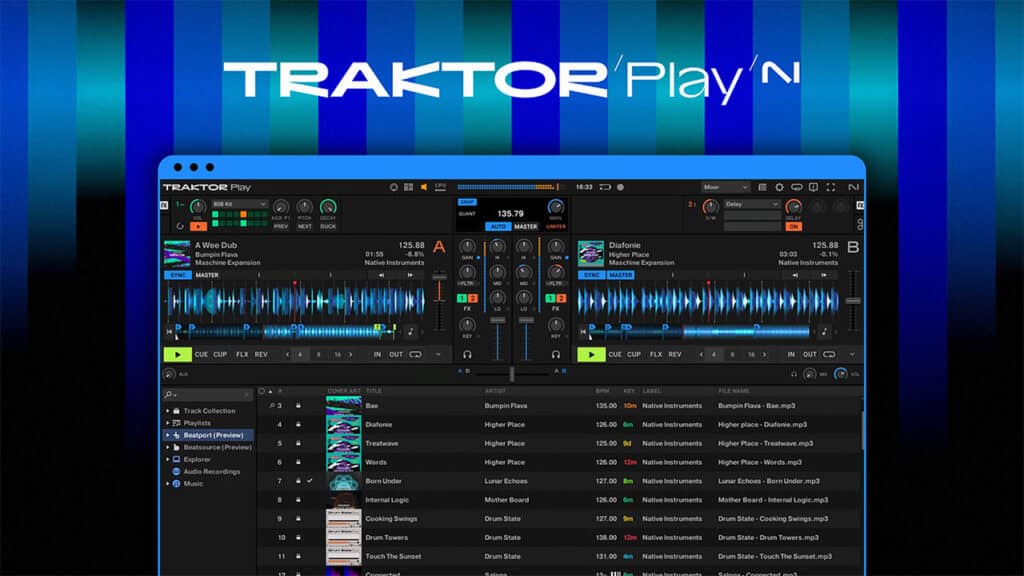Click MASTER in the clock panel
Screen dimensions: 1024x576
[526, 227]
